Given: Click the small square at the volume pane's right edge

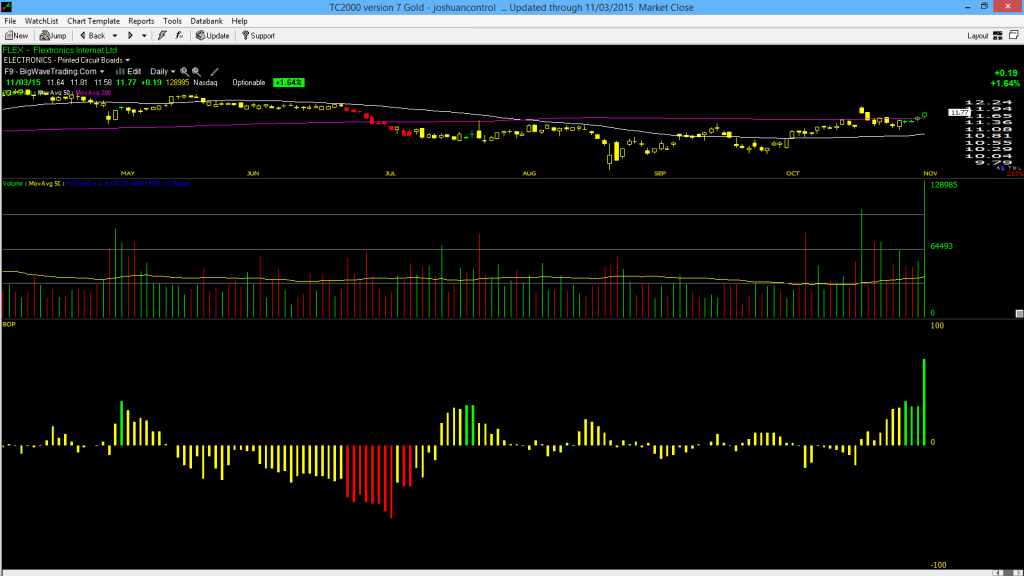Looking at the screenshot, I should coord(1019,314).
